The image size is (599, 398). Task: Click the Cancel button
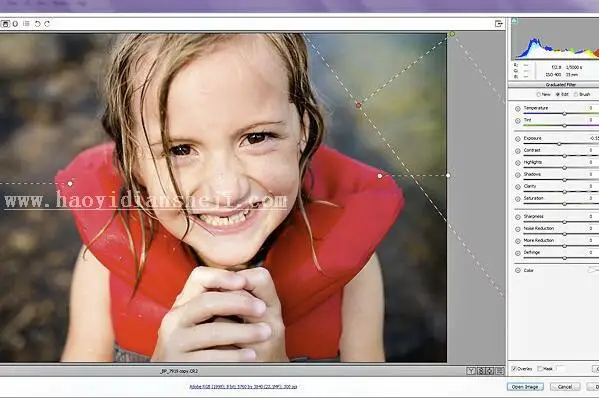pos(565,387)
